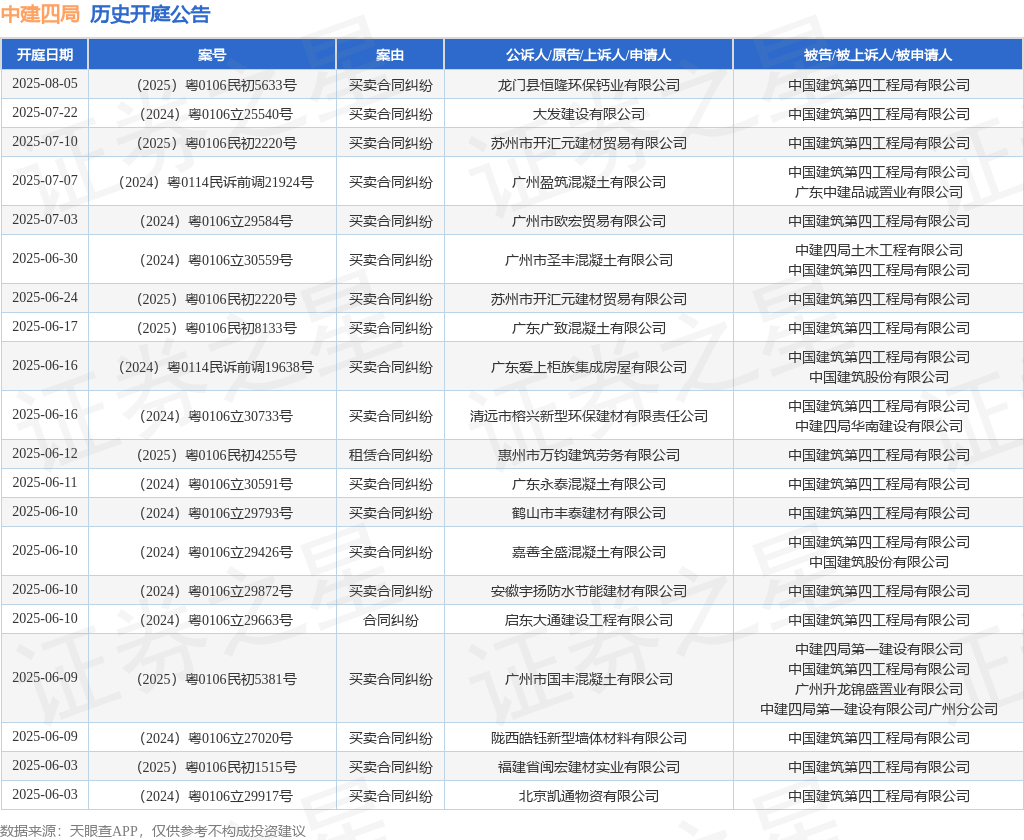
Task: Select case number (2024)粤0106立25540号
Action: (x=216, y=114)
